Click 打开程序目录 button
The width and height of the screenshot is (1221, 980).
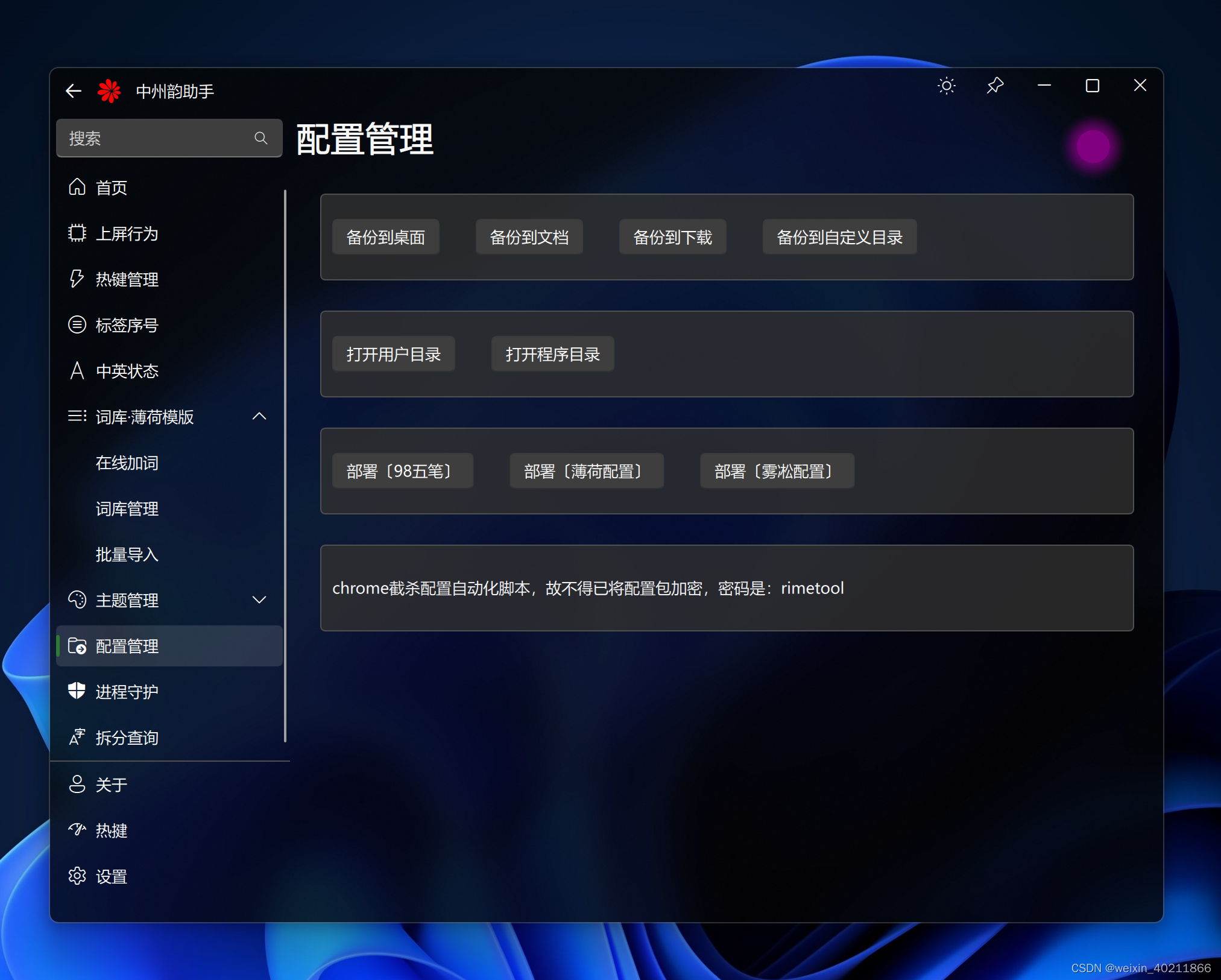tap(552, 354)
